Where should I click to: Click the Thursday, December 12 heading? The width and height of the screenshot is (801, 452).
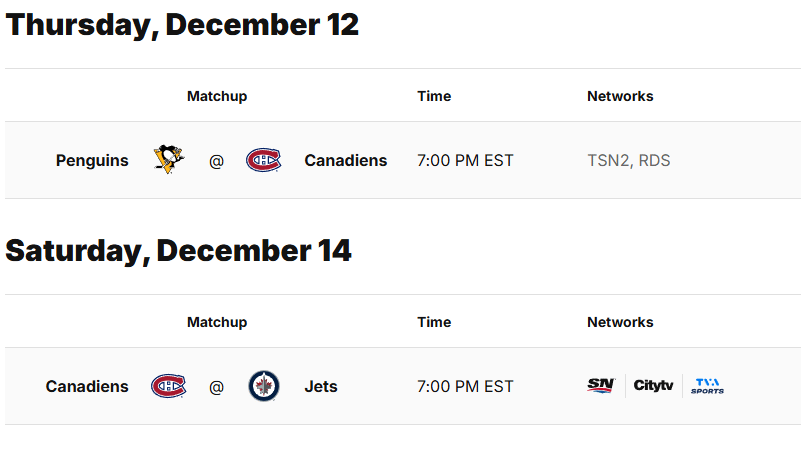(182, 25)
